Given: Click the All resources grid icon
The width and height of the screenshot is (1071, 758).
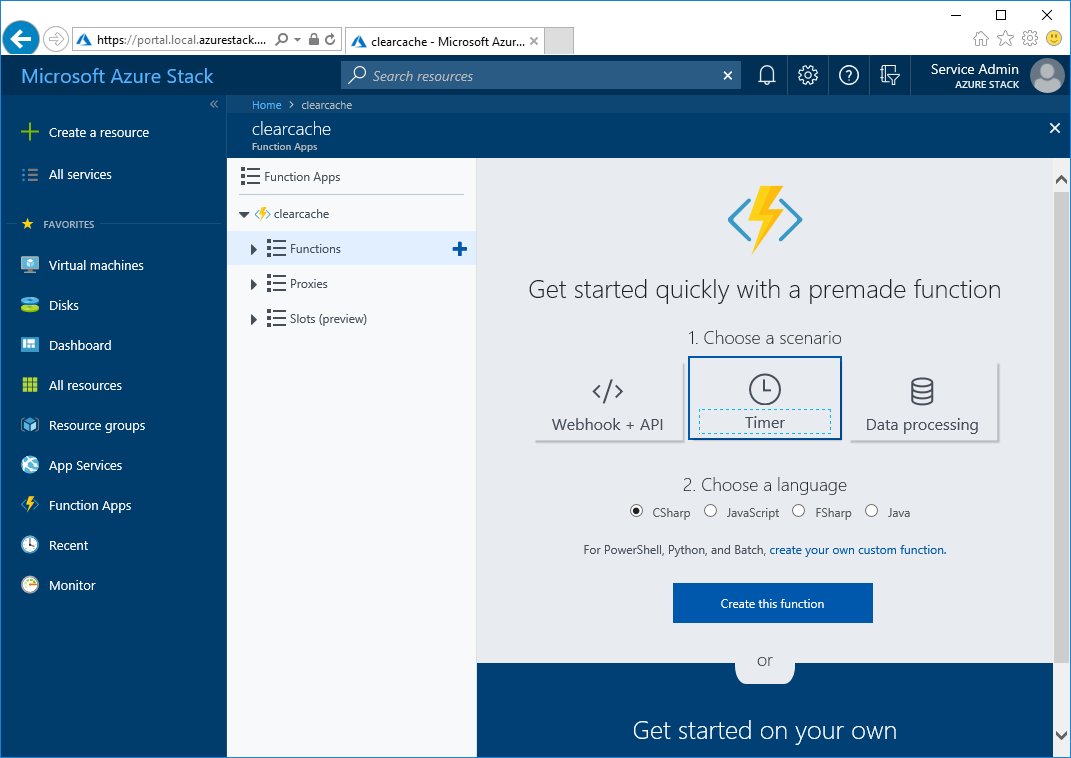Looking at the screenshot, I should (29, 385).
